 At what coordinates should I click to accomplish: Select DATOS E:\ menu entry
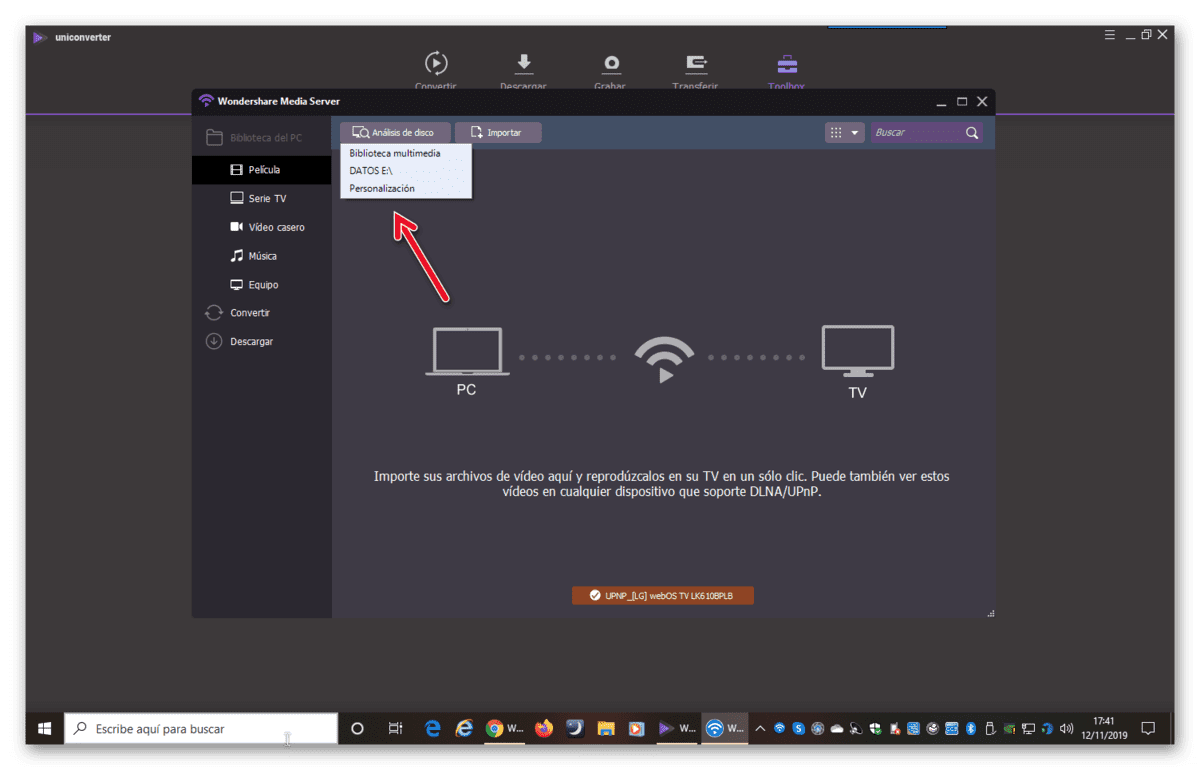pyautogui.click(x=371, y=171)
